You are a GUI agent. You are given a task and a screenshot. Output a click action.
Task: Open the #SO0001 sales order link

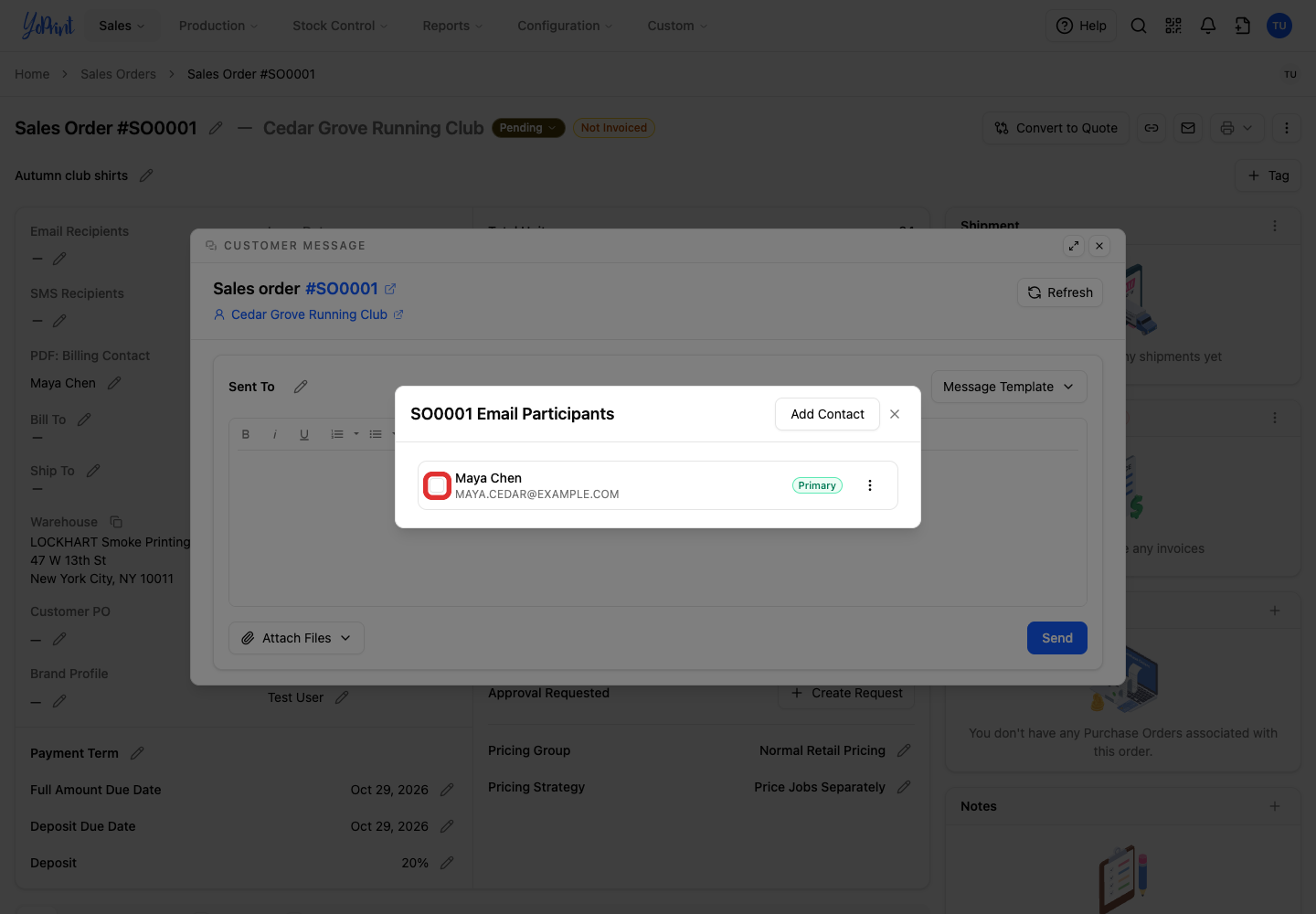tap(342, 289)
